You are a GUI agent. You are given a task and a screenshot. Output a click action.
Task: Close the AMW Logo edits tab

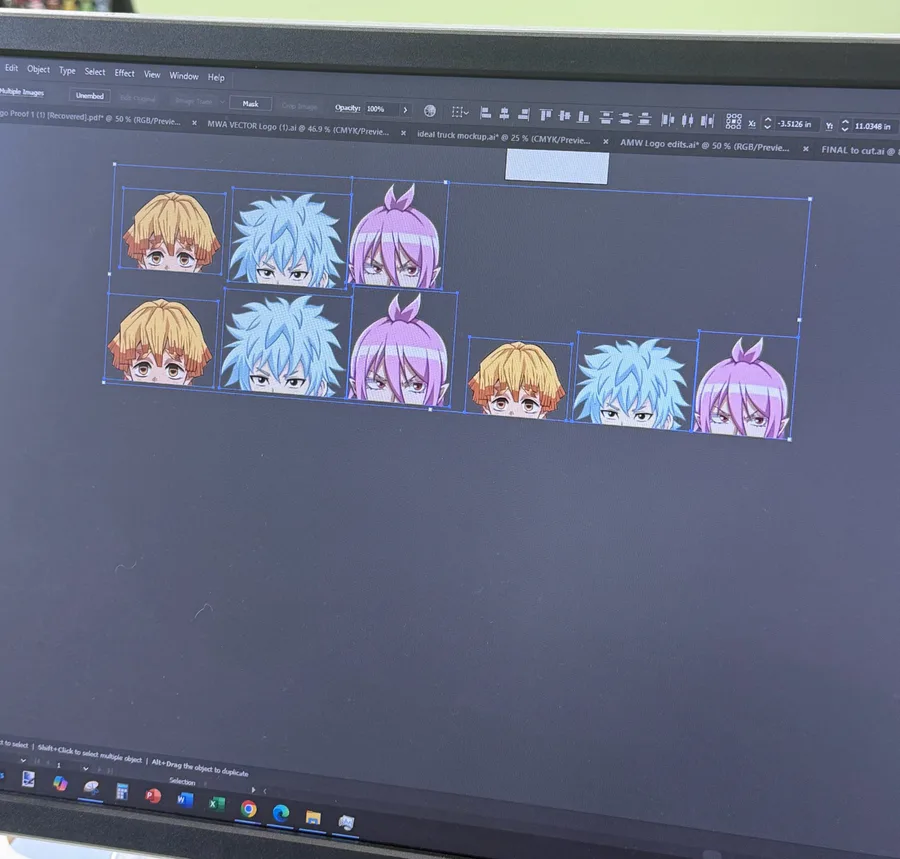click(806, 149)
